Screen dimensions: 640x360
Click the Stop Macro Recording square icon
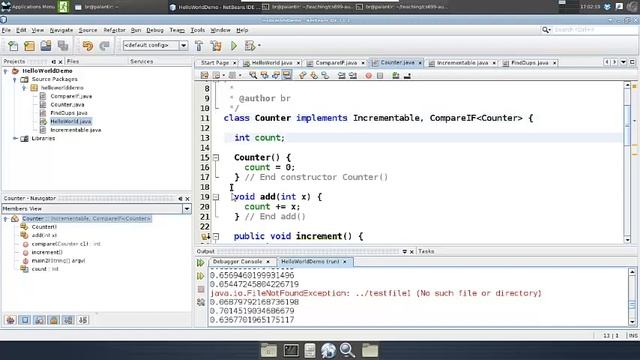click(x=380, y=76)
